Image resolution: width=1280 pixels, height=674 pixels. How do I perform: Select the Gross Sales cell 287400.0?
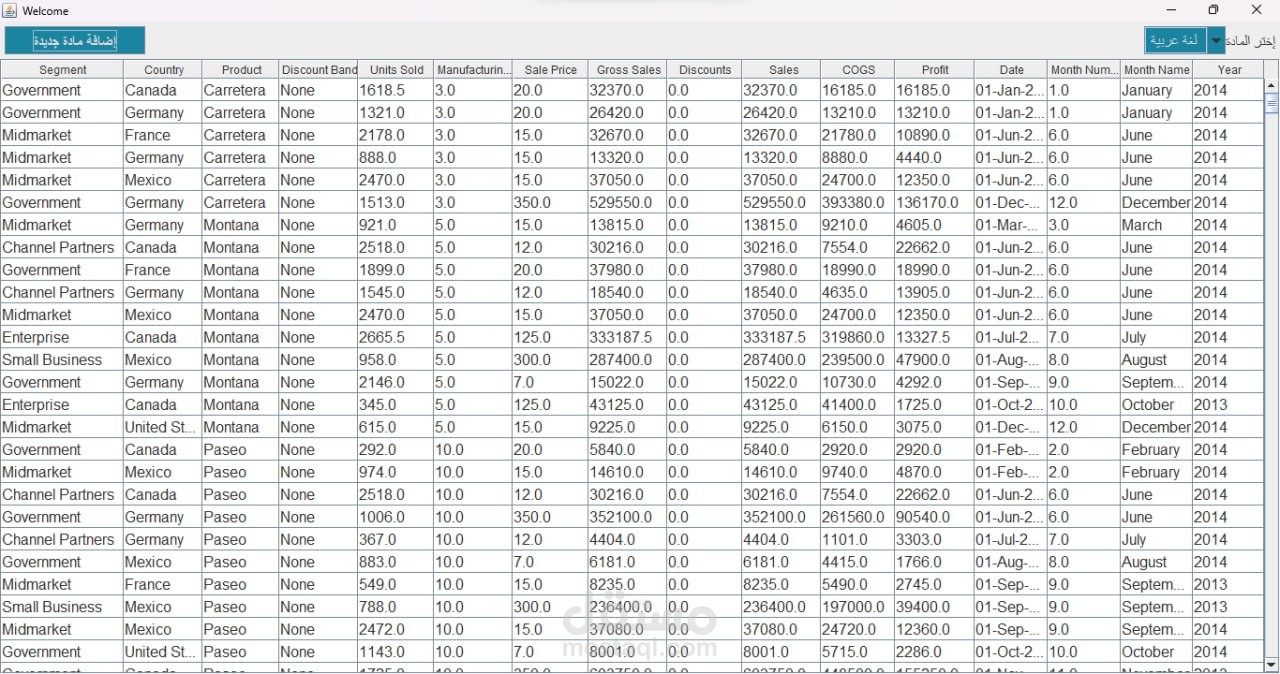(628, 360)
